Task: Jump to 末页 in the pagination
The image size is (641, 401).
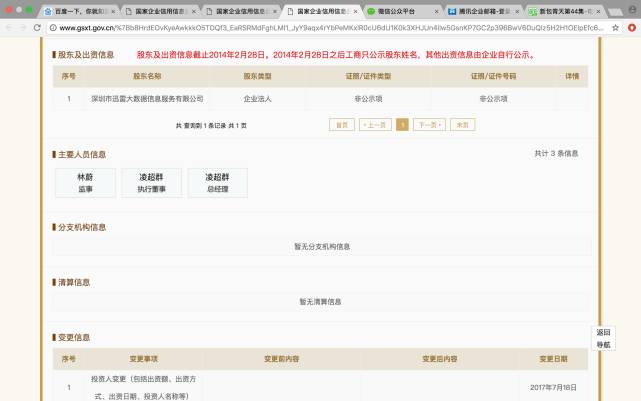Action: [462, 125]
